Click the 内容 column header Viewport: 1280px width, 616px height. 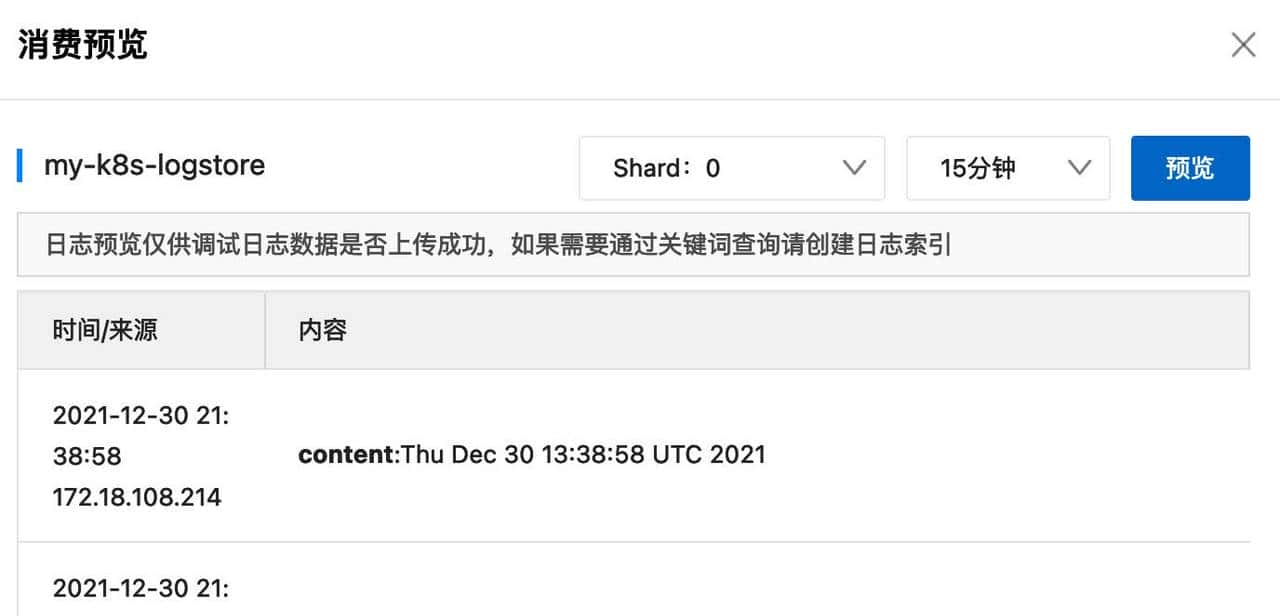322,330
